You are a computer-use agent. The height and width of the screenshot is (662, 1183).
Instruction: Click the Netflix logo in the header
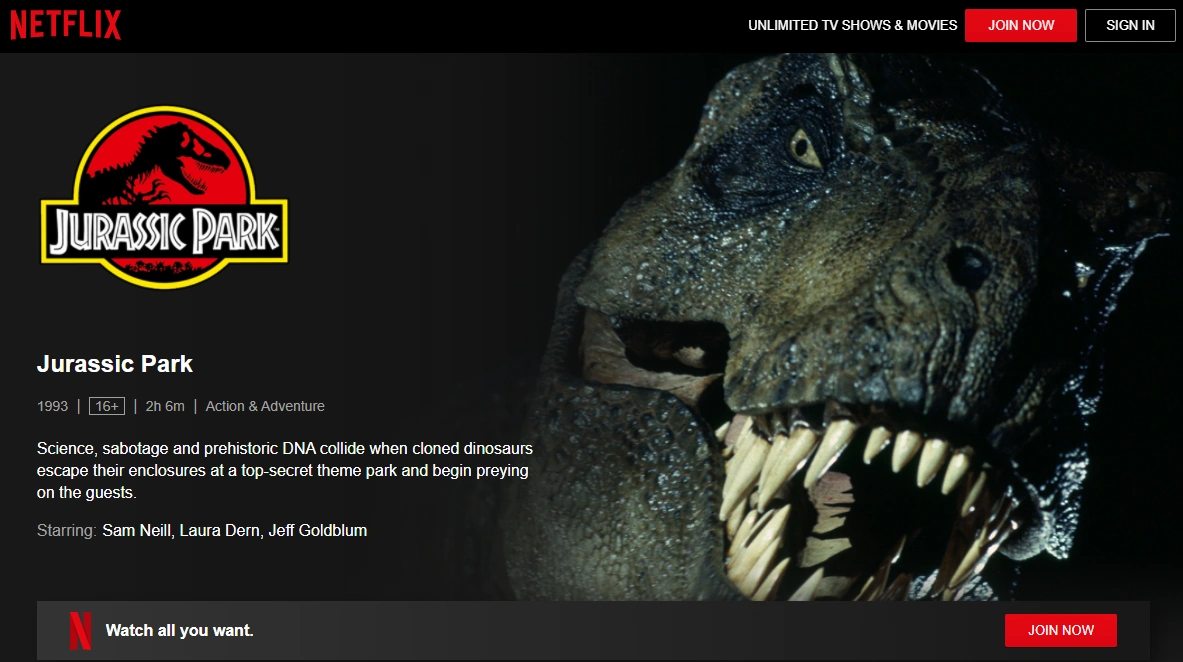click(x=66, y=25)
